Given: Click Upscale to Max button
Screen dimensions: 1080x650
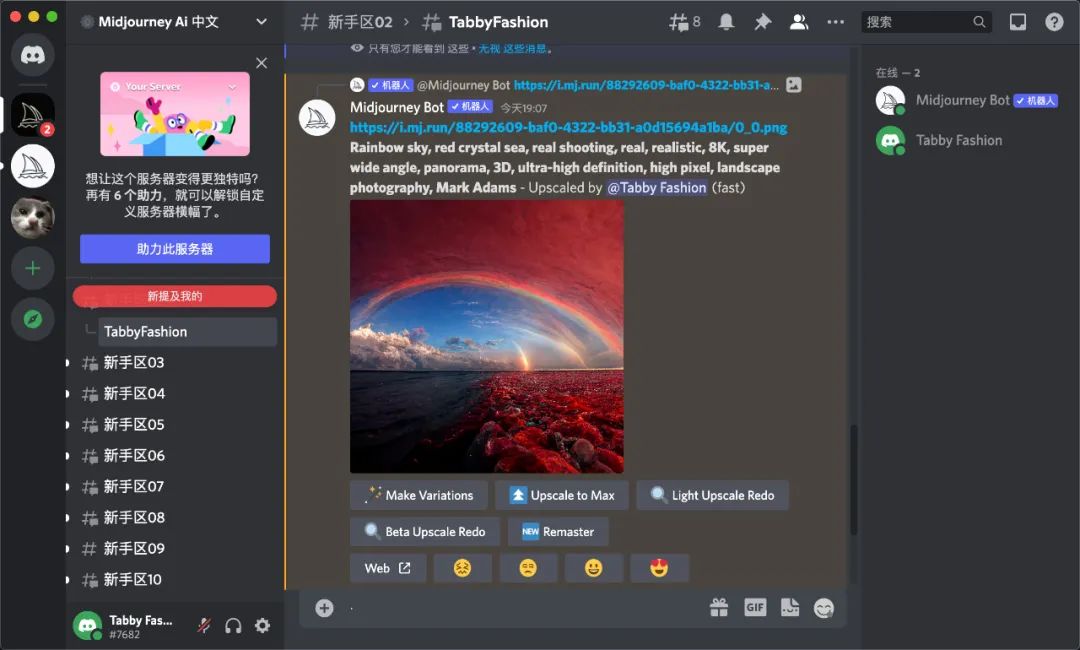Looking at the screenshot, I should point(562,495).
